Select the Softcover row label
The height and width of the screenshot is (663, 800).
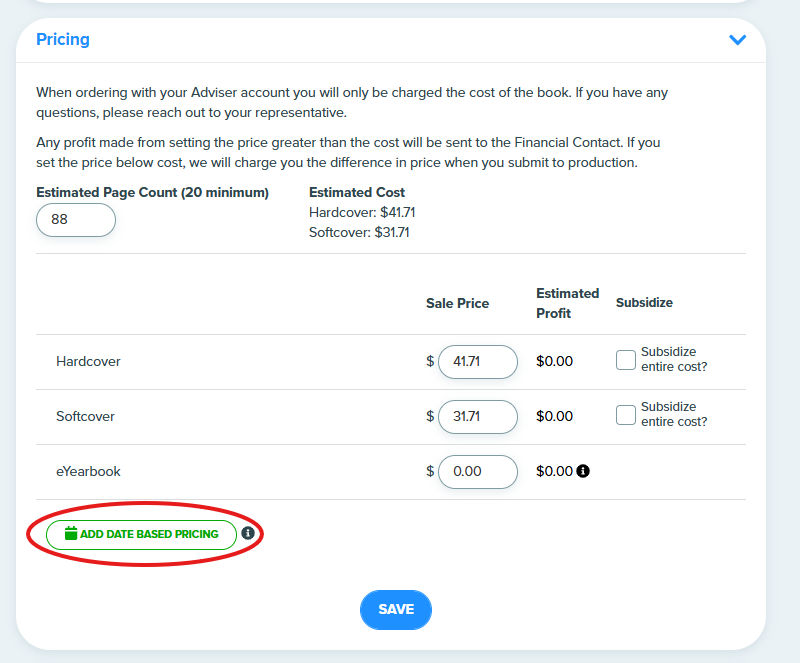(x=85, y=416)
